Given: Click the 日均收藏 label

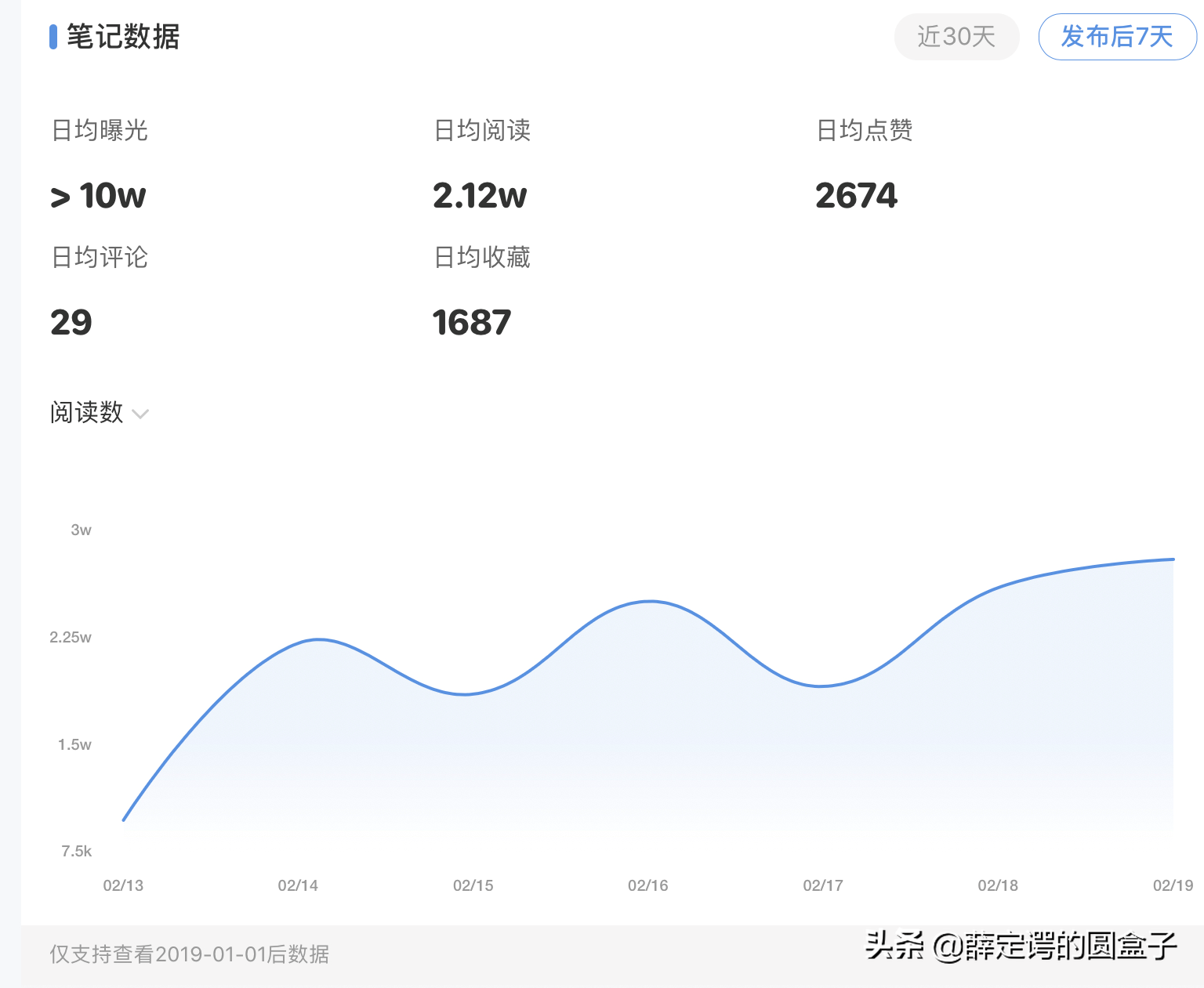Looking at the screenshot, I should coord(482,257).
